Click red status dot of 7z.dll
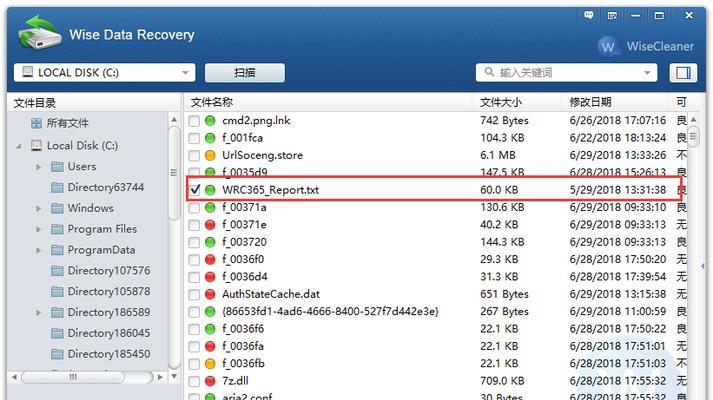This screenshot has width=713, height=400. pyautogui.click(x=210, y=381)
